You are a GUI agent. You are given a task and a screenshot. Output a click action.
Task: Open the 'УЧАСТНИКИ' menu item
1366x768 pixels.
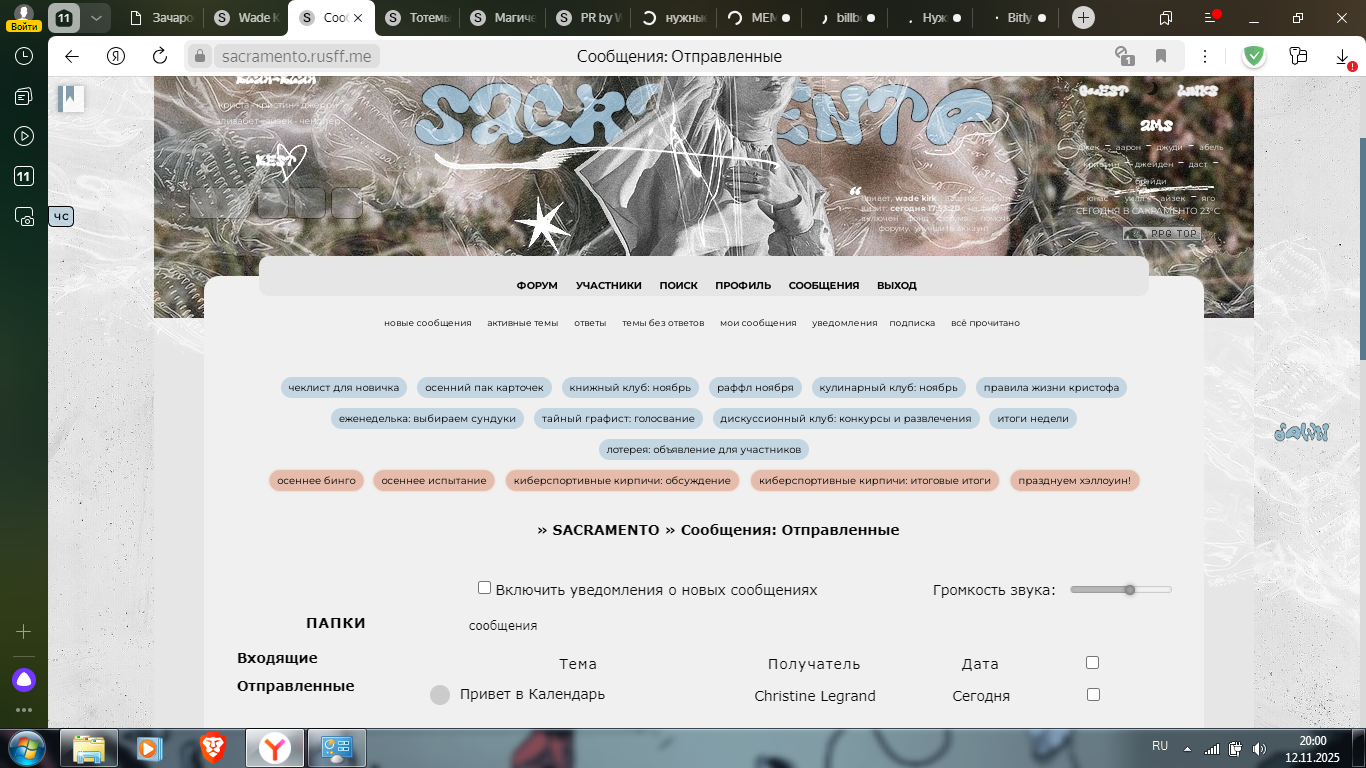pos(609,285)
